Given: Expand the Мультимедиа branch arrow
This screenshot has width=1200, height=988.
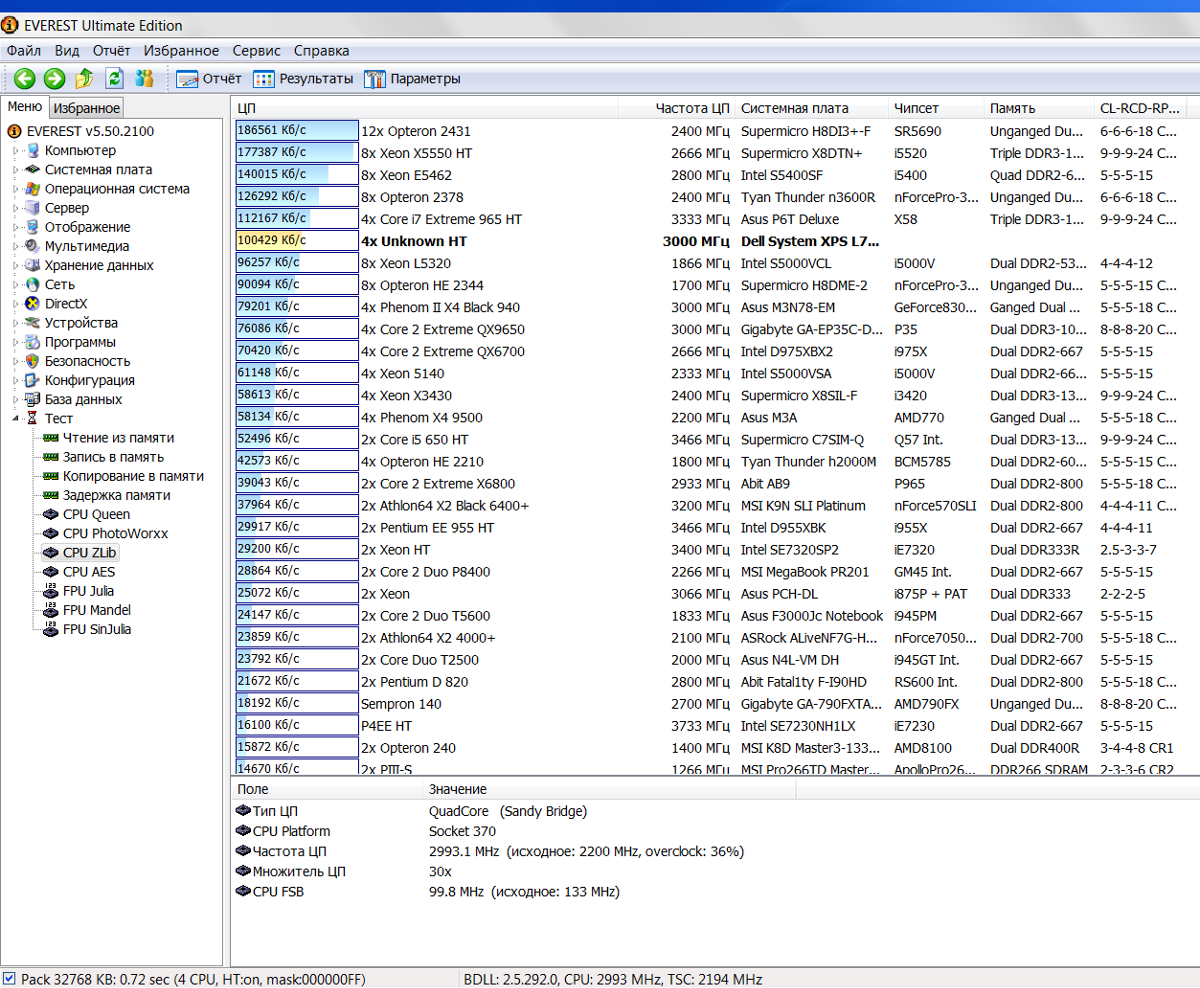Looking at the screenshot, I should [x=15, y=246].
